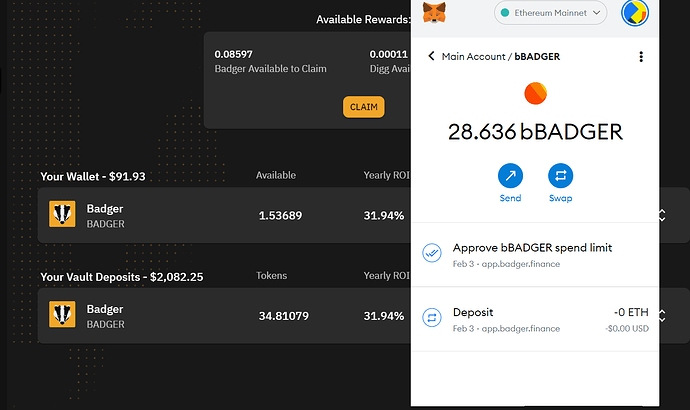
Task: Click the orange bBADGER token icon
Action: coord(536,94)
